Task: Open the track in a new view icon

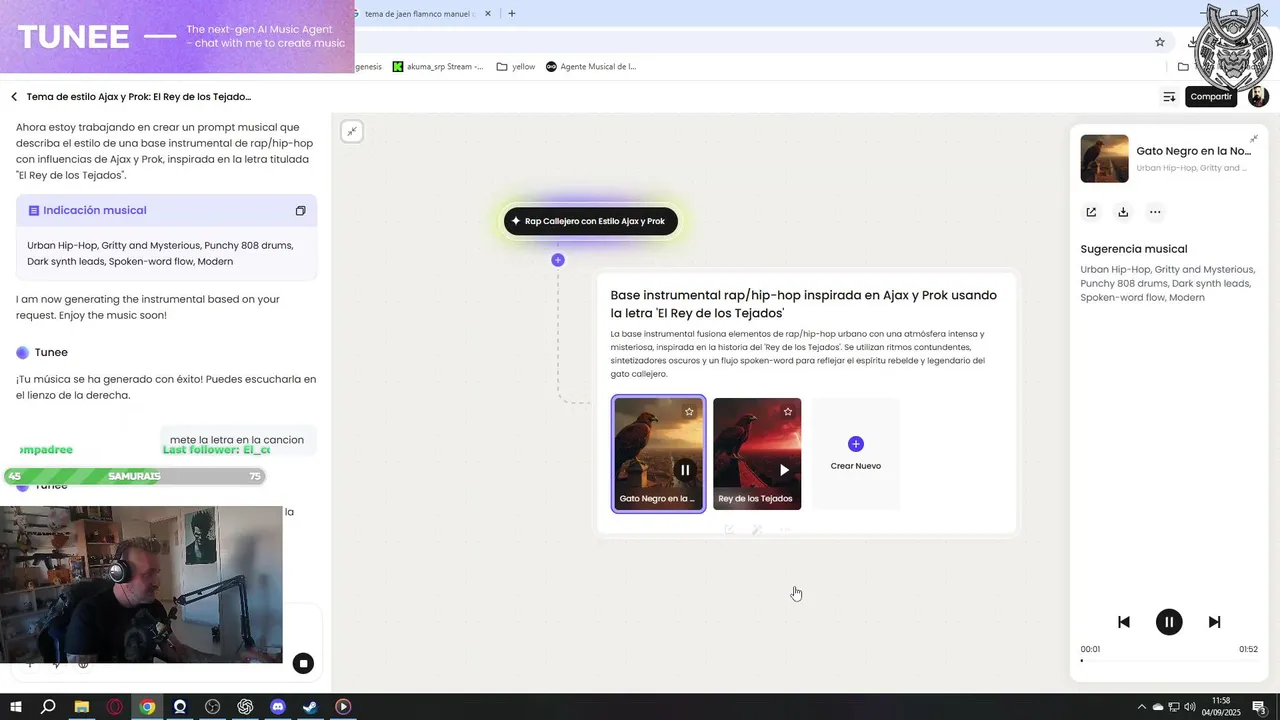Action: [1091, 212]
